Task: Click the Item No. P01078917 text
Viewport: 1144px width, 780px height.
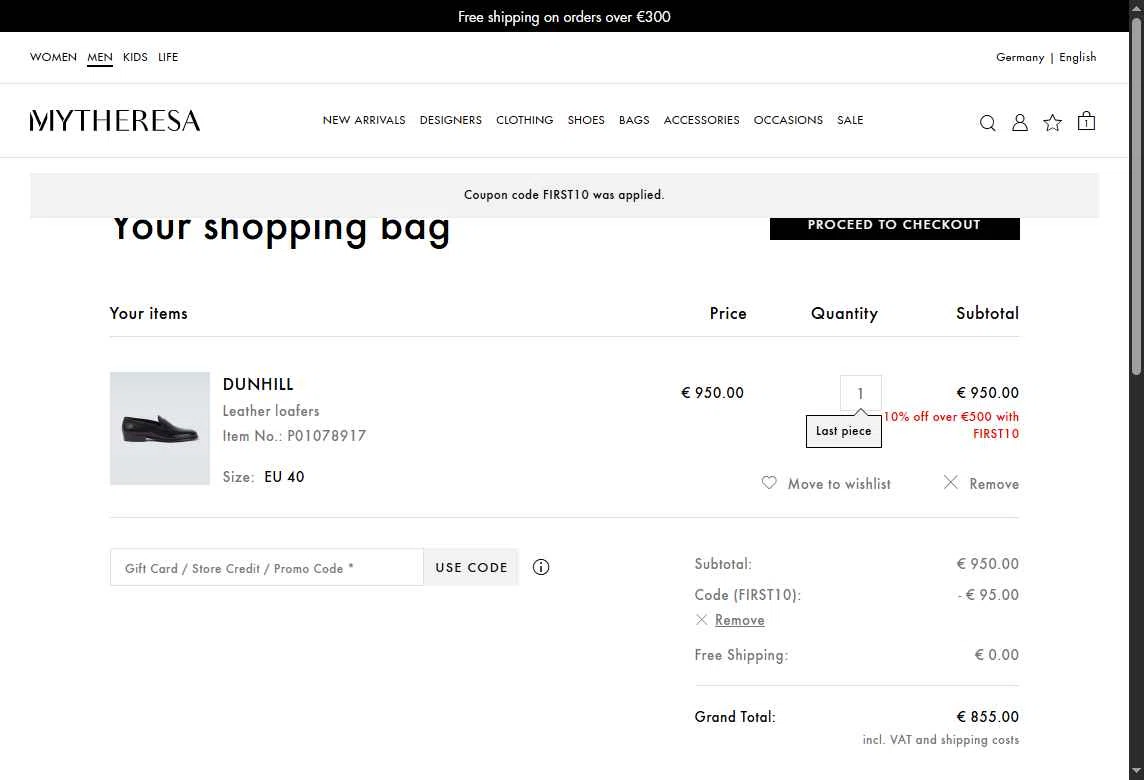Action: (x=294, y=436)
